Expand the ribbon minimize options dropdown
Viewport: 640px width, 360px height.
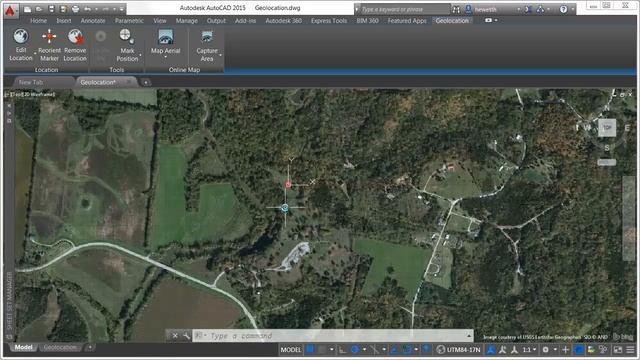496,20
